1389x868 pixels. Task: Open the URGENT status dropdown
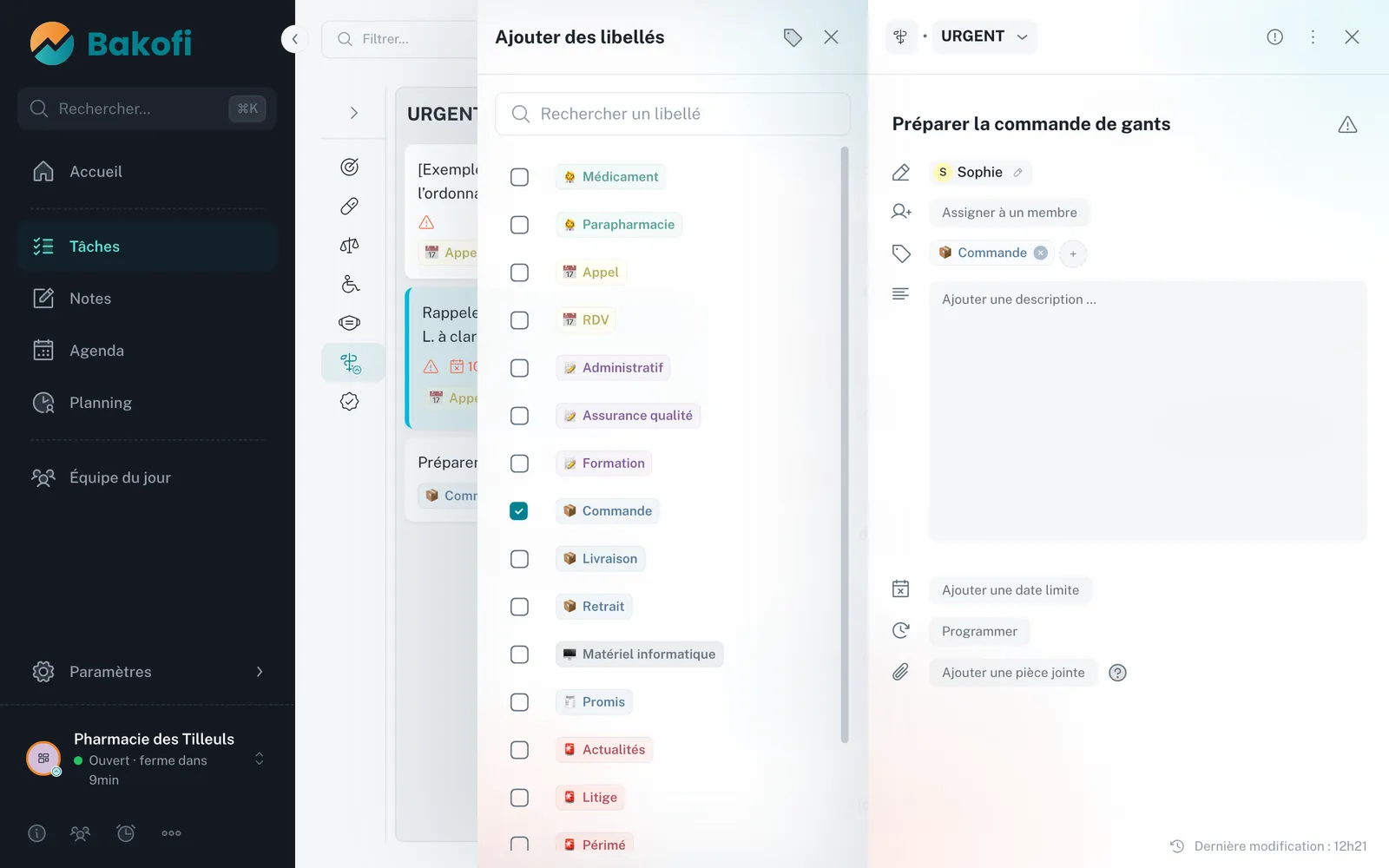(x=984, y=36)
